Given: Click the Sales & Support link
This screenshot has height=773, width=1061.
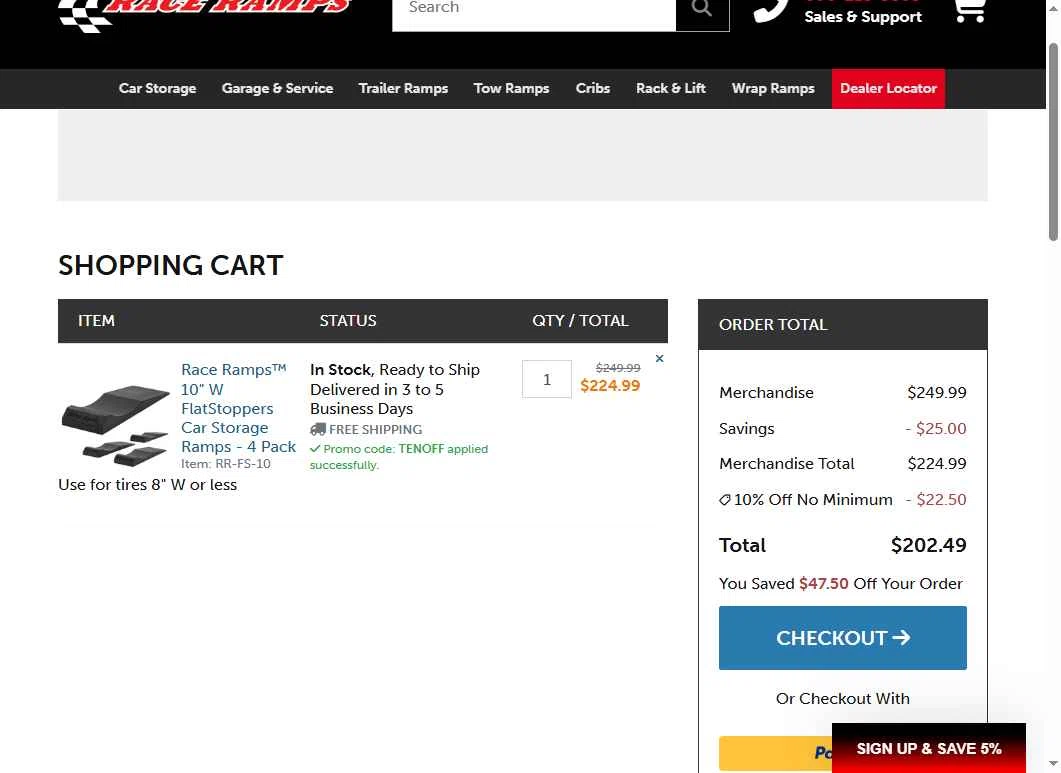Looking at the screenshot, I should [863, 17].
